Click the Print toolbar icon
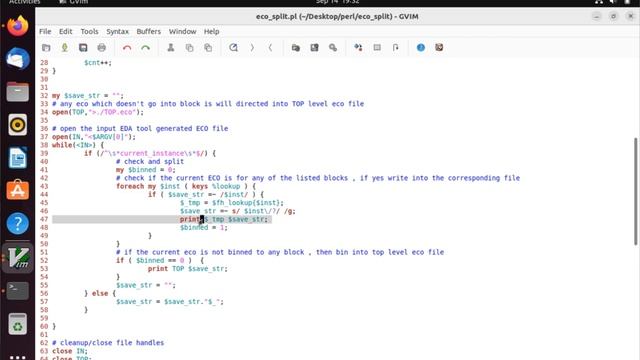Image resolution: width=640 pixels, height=360 pixels. [x=102, y=48]
